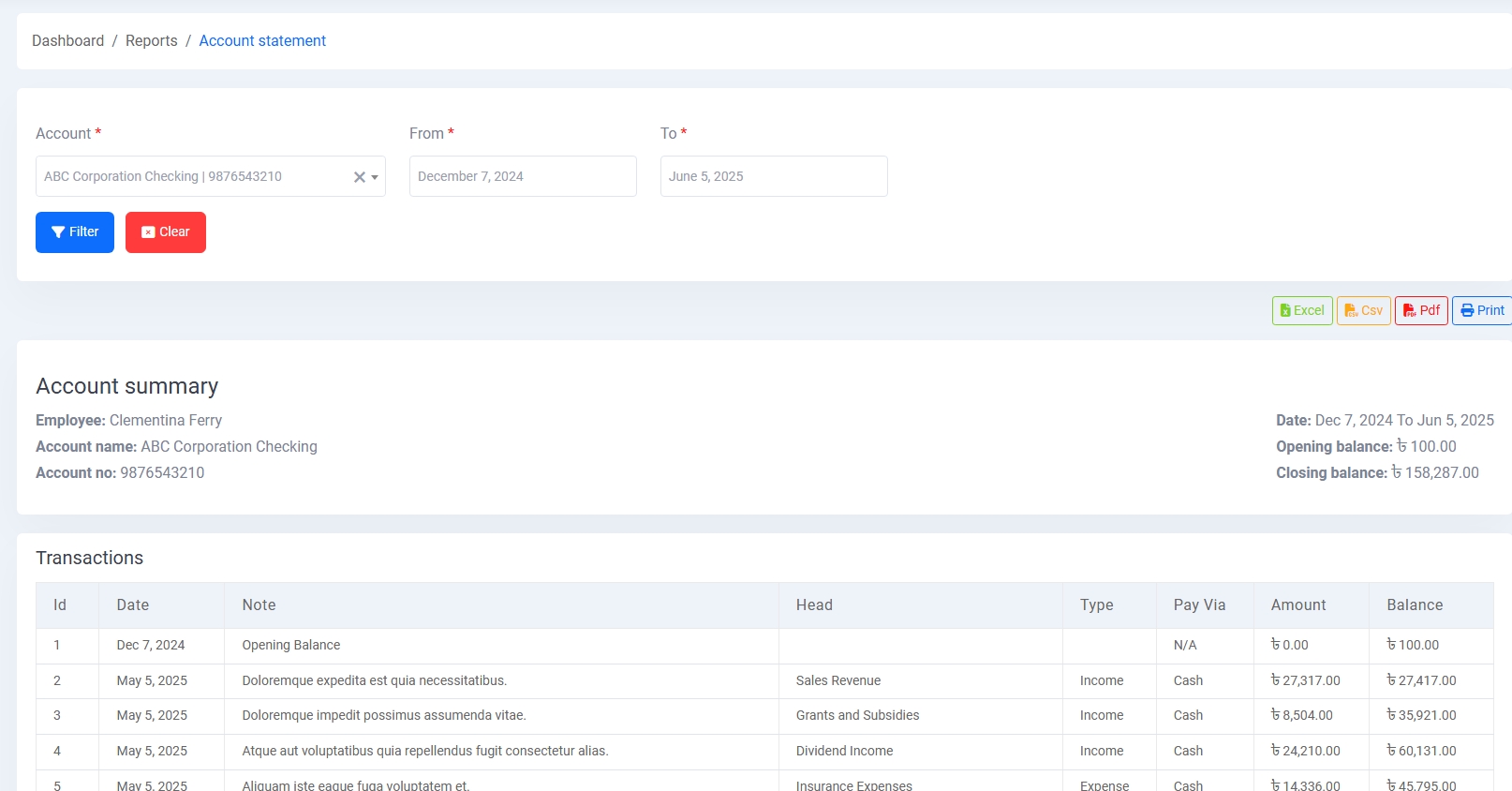Select the Opening Balance transaction row
Image resolution: width=1512 pixels, height=791 pixels.
coord(290,646)
